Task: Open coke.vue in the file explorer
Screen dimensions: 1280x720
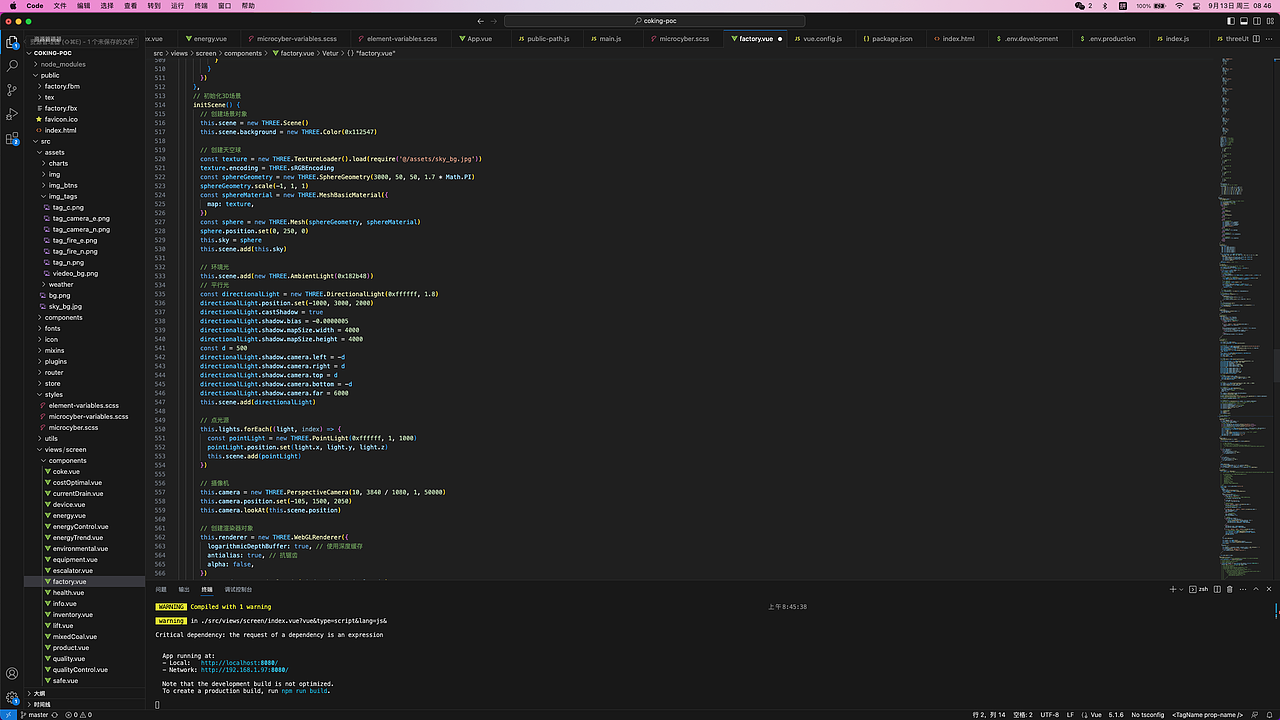Action: point(66,471)
